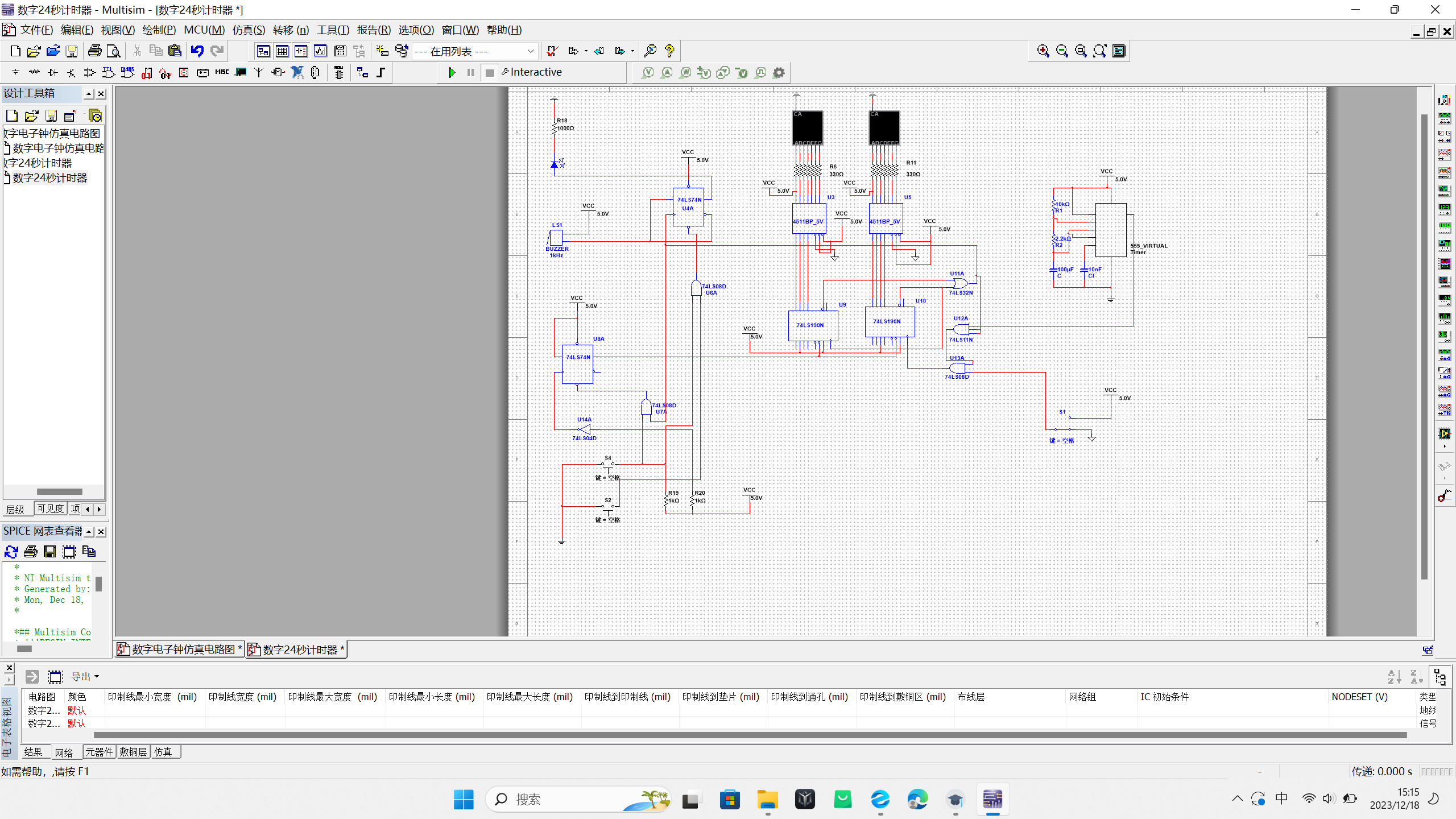Start simulation with green Run button
The height and width of the screenshot is (819, 1456).
pos(452,72)
